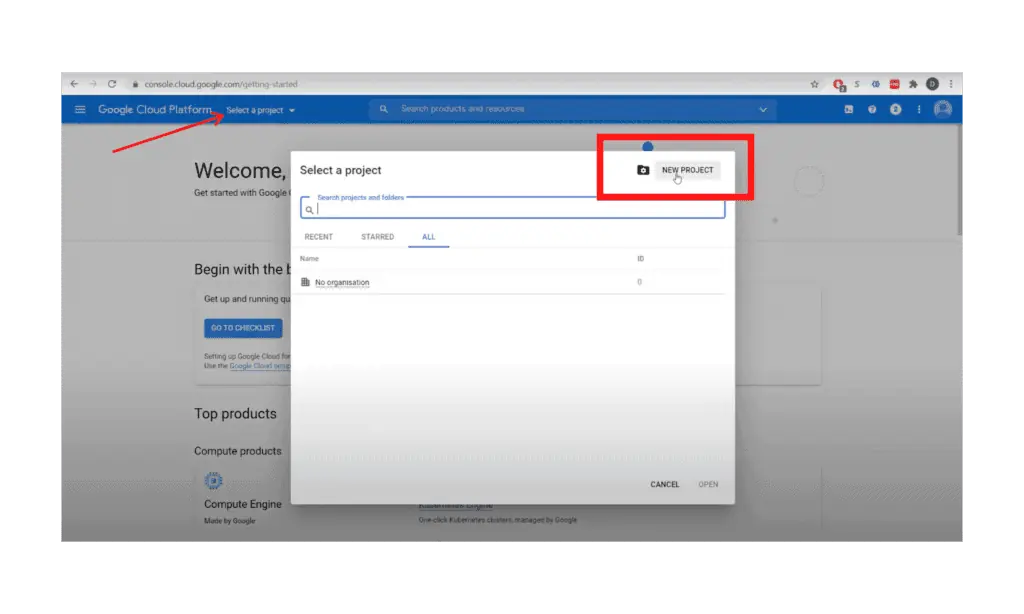Image resolution: width=1024 pixels, height=614 pixels.
Task: Select the No organisation row
Action: pos(342,283)
